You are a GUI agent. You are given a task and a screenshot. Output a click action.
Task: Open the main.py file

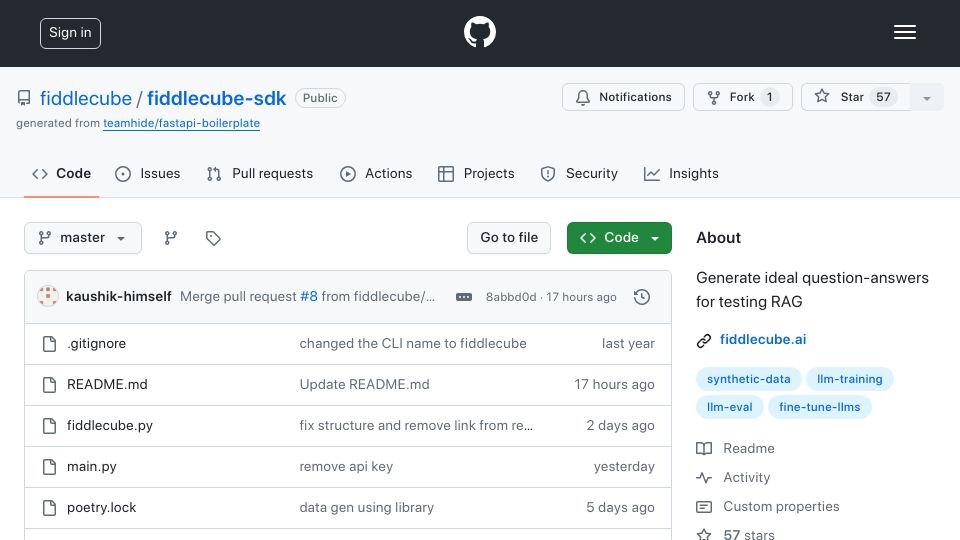pos(92,467)
